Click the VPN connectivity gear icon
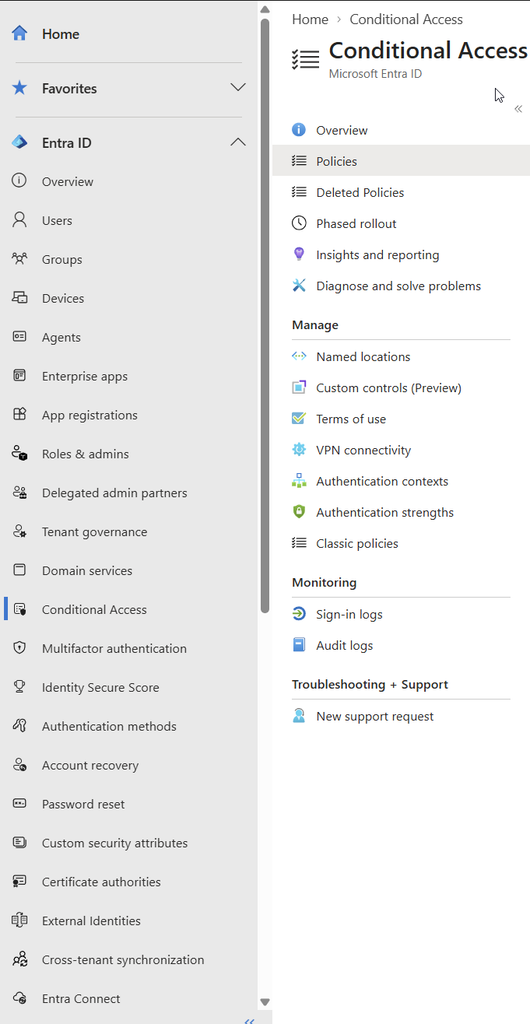This screenshot has height=1024, width=530. 299,450
